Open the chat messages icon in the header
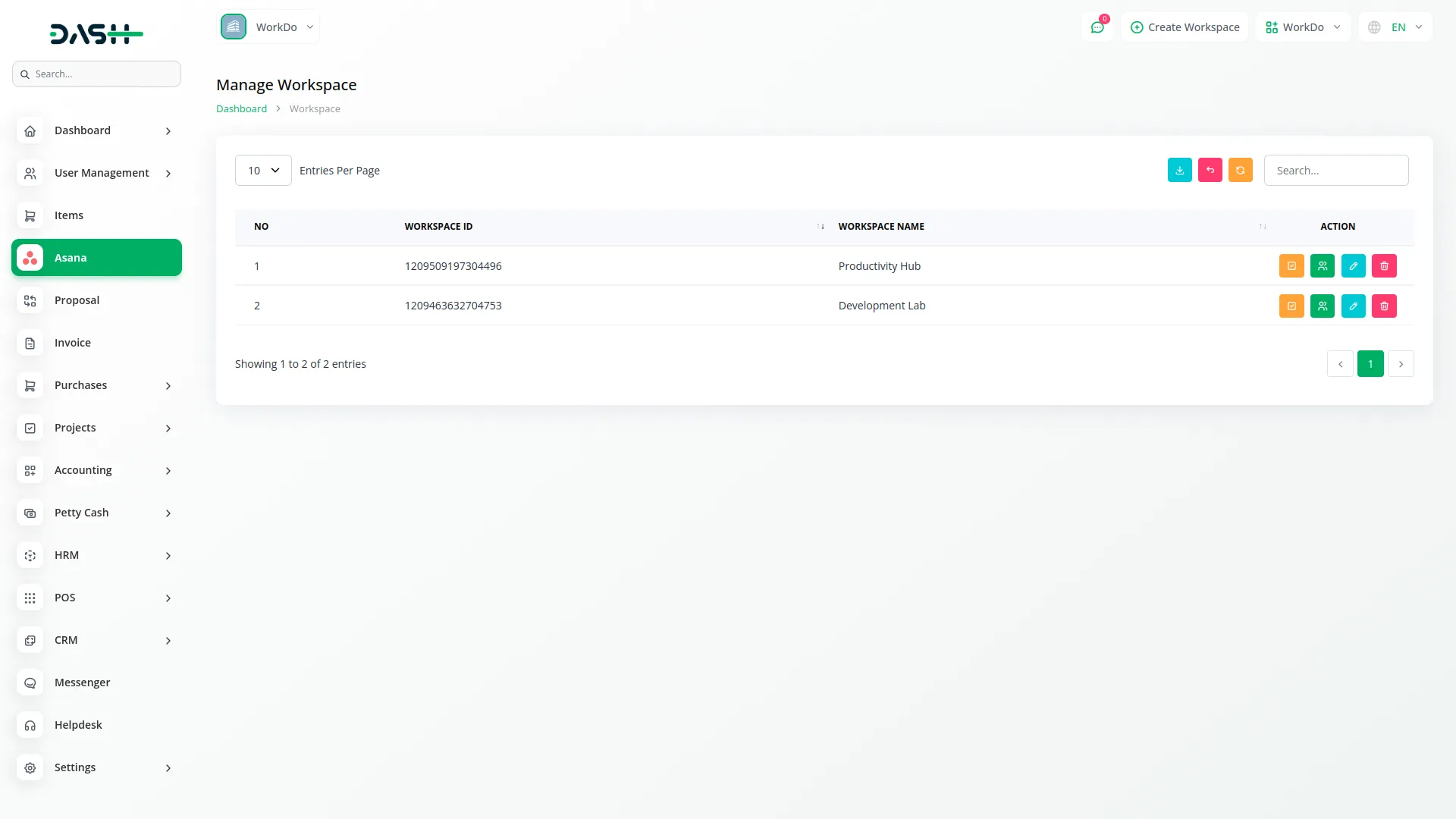The height and width of the screenshot is (819, 1456). [x=1097, y=27]
